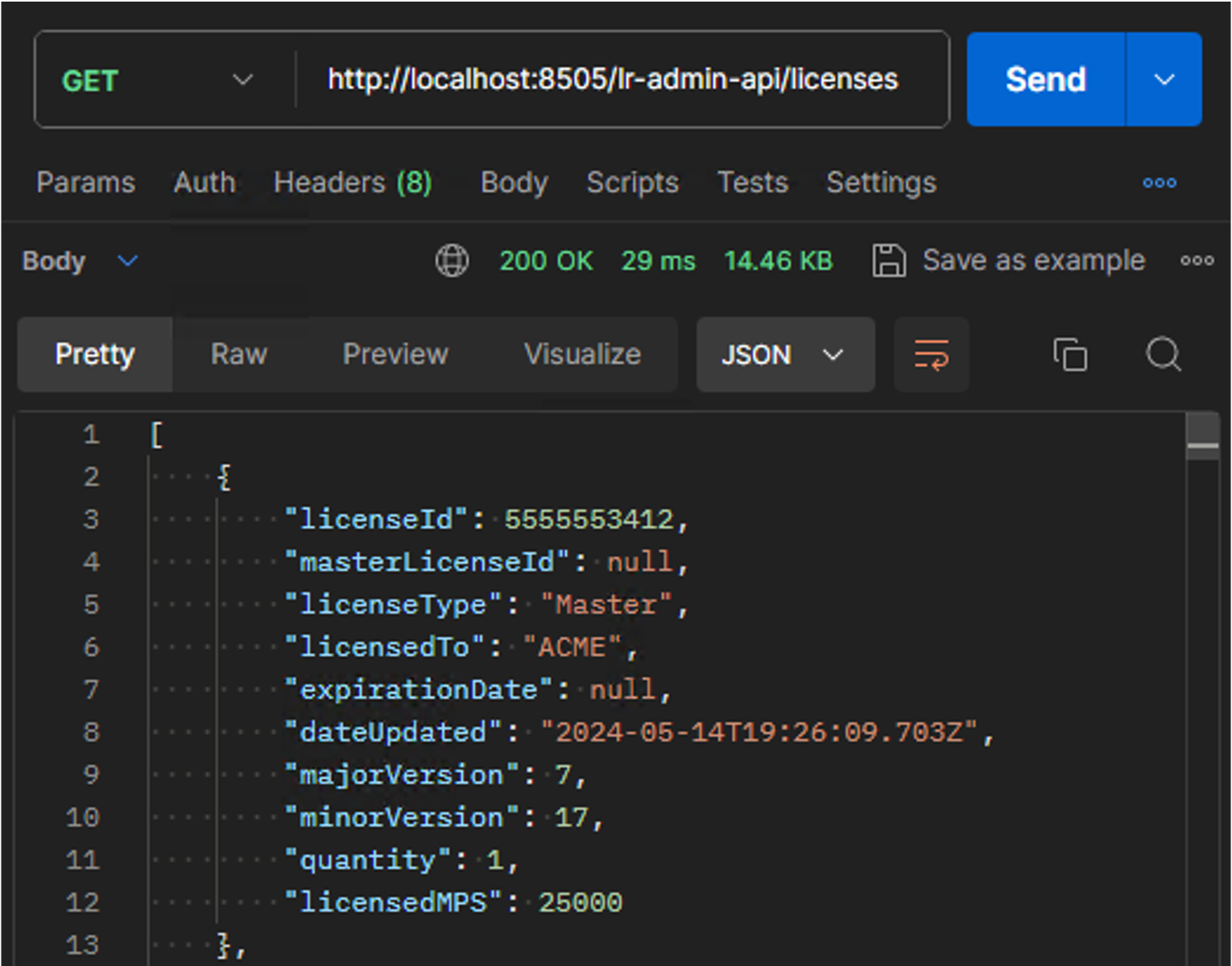Open the JSON format dropdown
This screenshot has width=1232, height=966.
click(x=784, y=354)
